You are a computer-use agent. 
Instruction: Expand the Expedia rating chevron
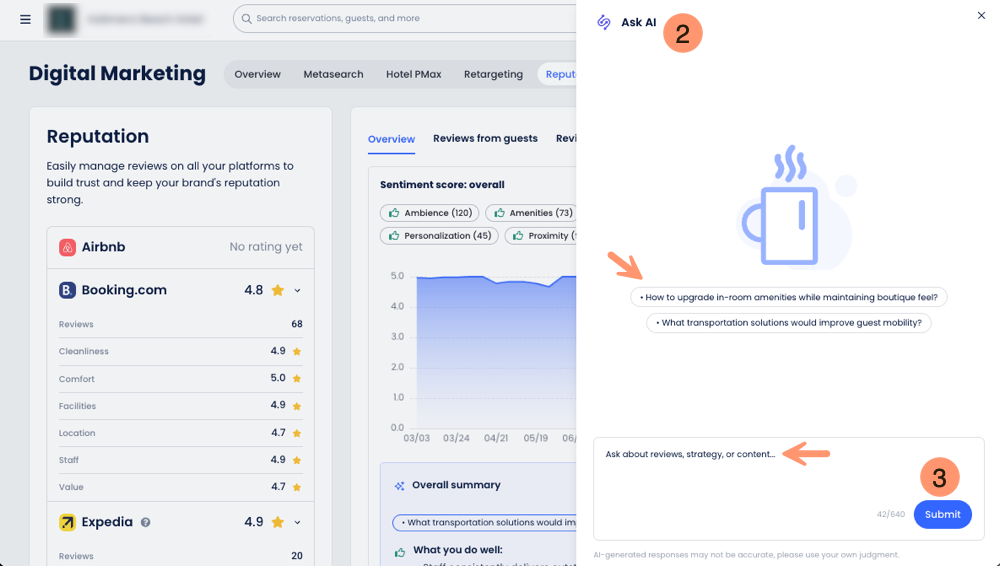(298, 522)
